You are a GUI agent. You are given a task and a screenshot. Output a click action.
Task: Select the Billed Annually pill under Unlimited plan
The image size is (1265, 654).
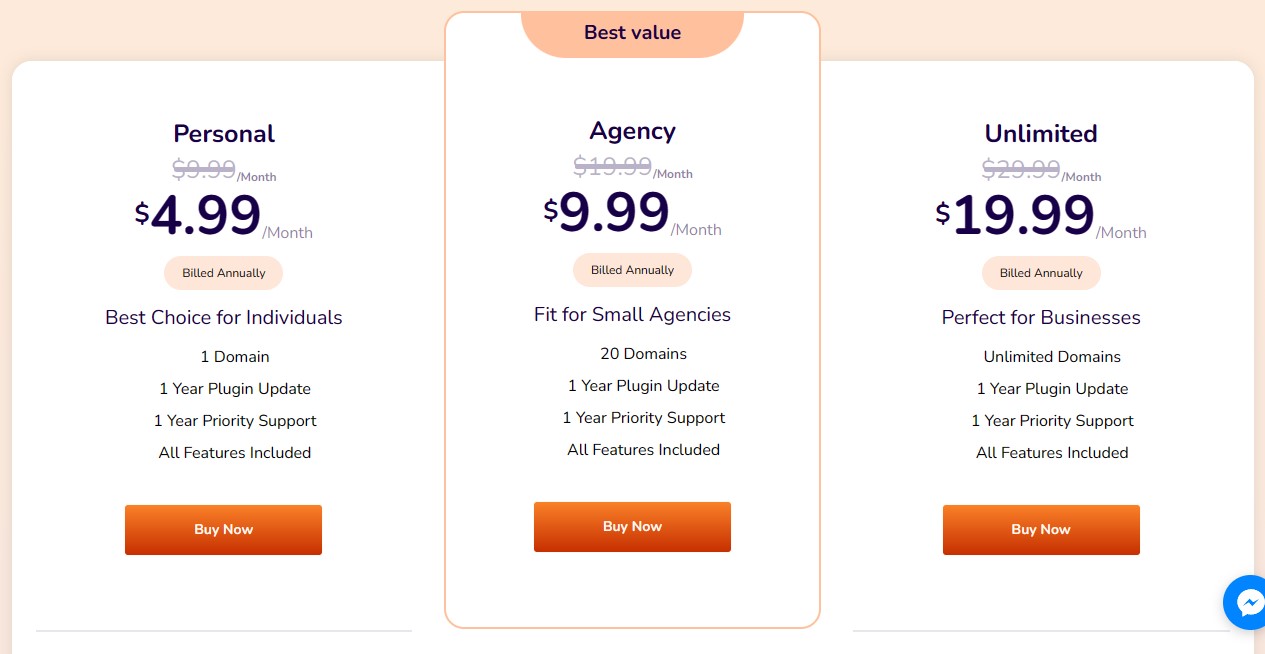1041,272
